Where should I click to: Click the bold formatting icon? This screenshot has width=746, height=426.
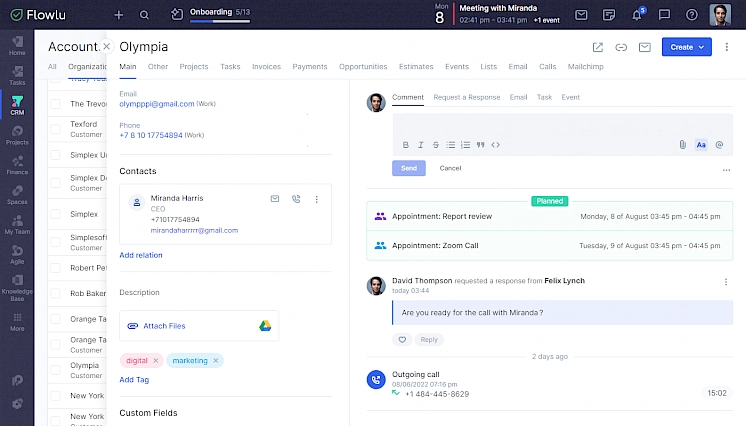pos(405,145)
